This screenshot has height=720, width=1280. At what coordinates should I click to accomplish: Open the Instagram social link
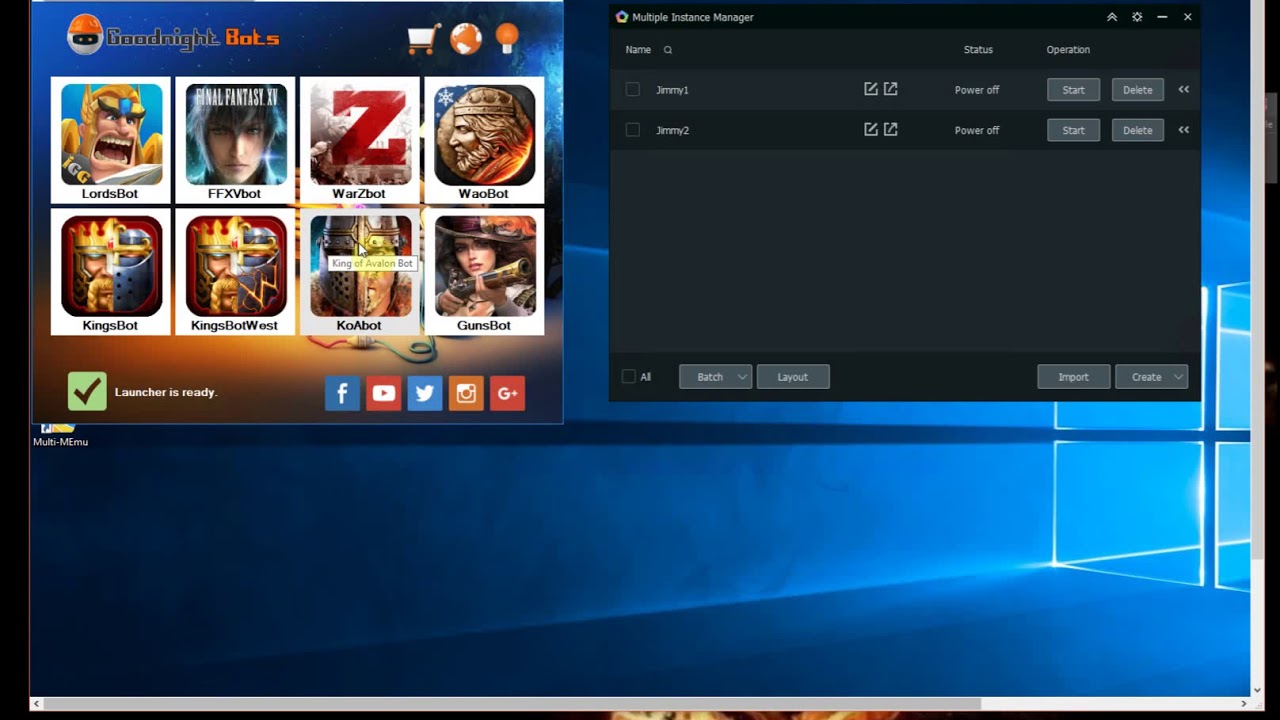466,393
